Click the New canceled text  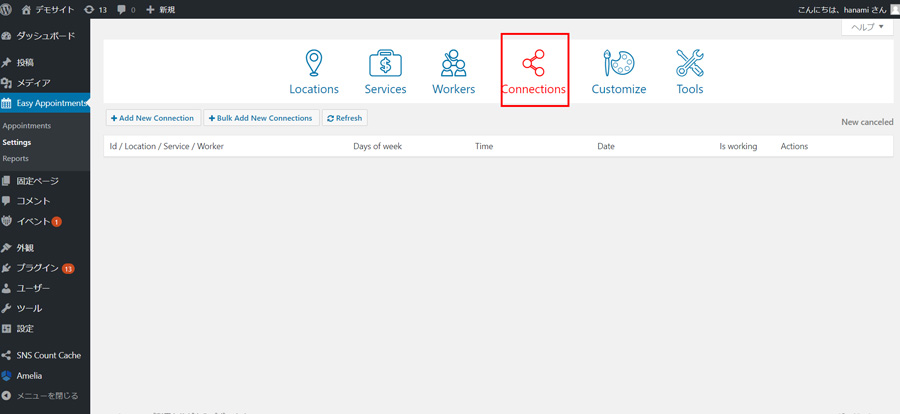(867, 122)
